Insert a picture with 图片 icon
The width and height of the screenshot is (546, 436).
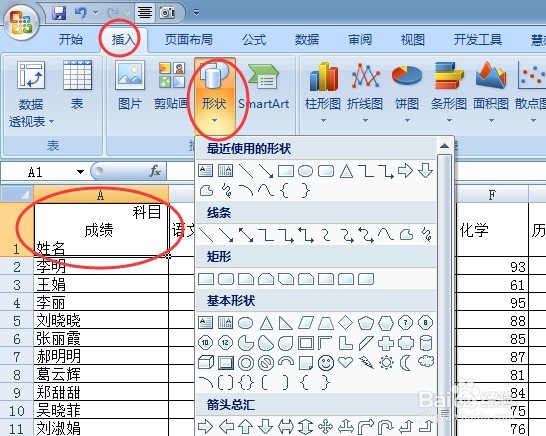130,85
